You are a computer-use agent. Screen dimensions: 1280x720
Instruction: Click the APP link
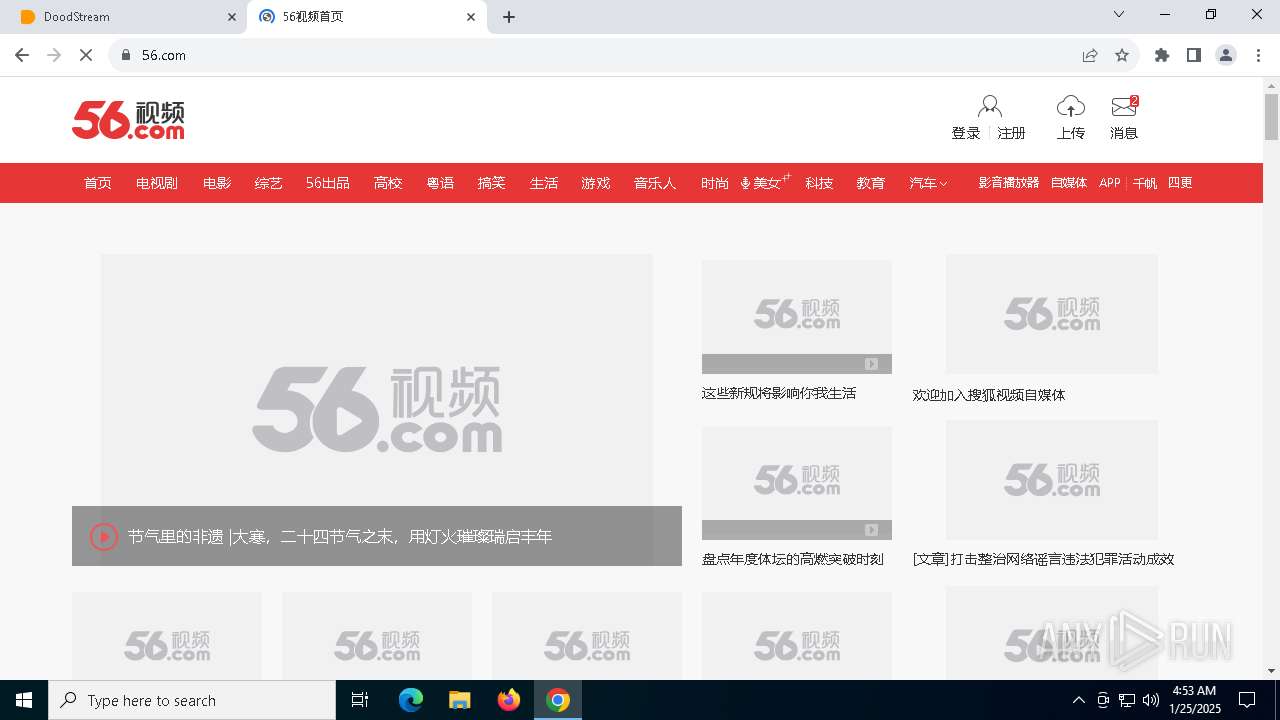pyautogui.click(x=1110, y=183)
